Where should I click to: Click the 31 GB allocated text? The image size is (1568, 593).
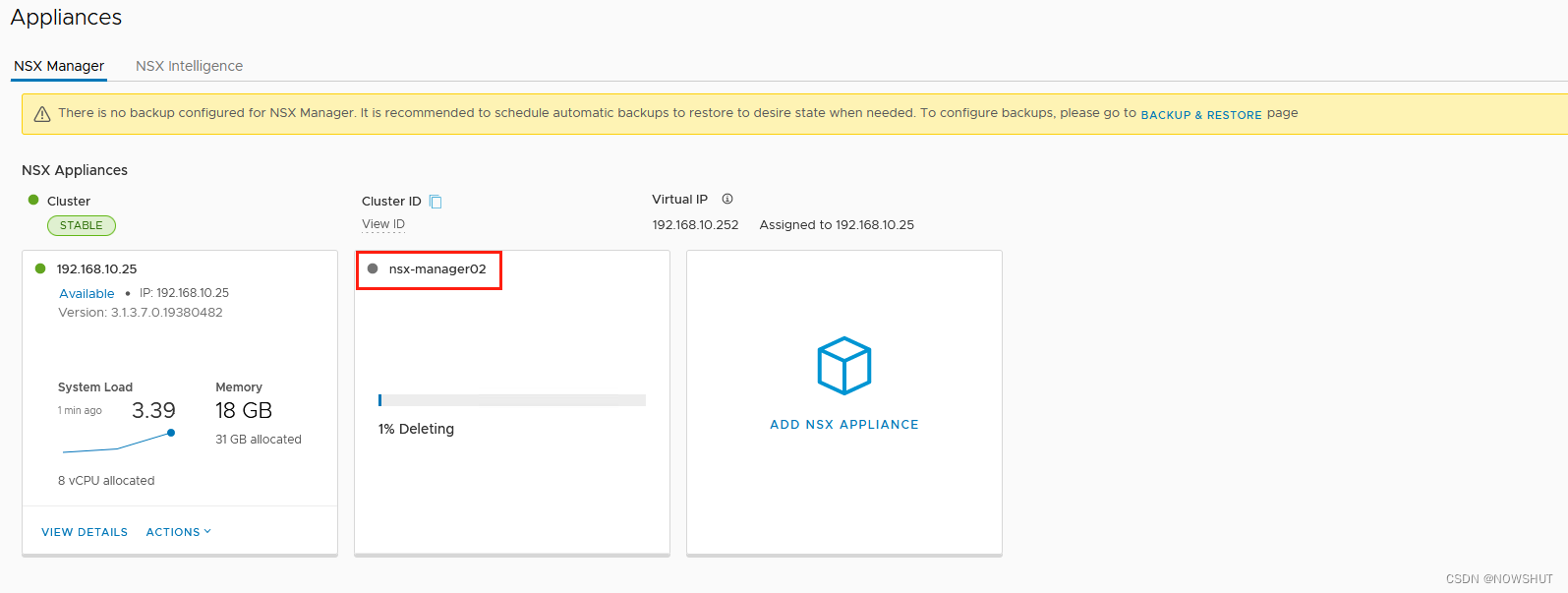259,440
